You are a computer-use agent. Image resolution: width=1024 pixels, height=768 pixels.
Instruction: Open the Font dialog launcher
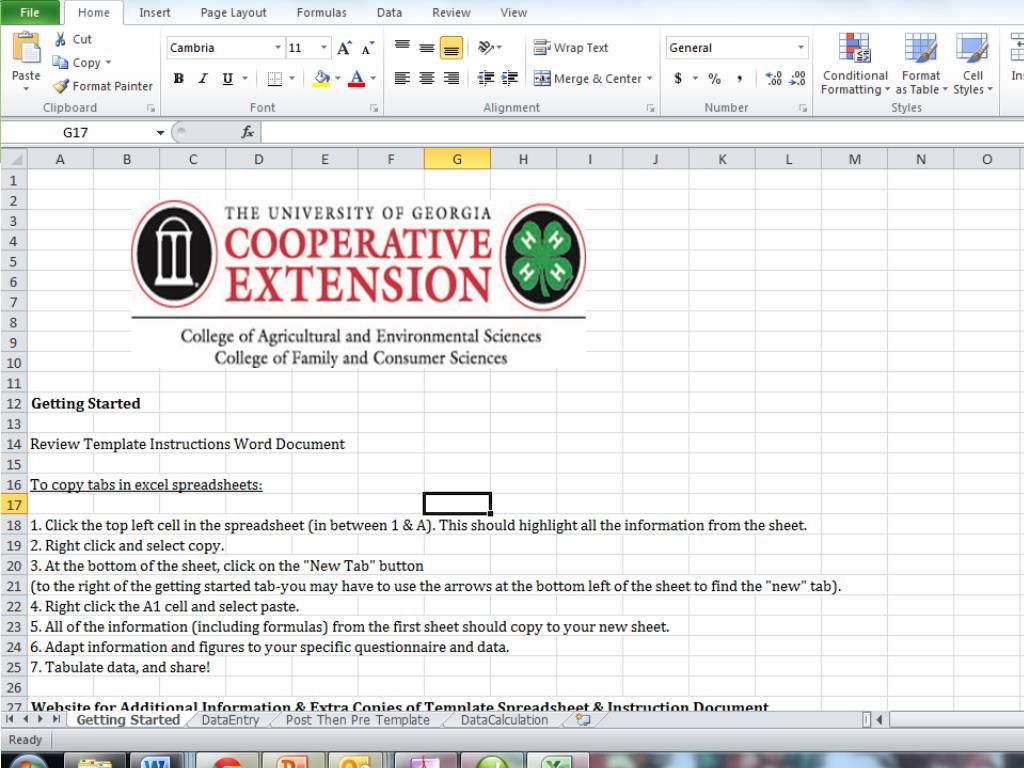point(374,108)
